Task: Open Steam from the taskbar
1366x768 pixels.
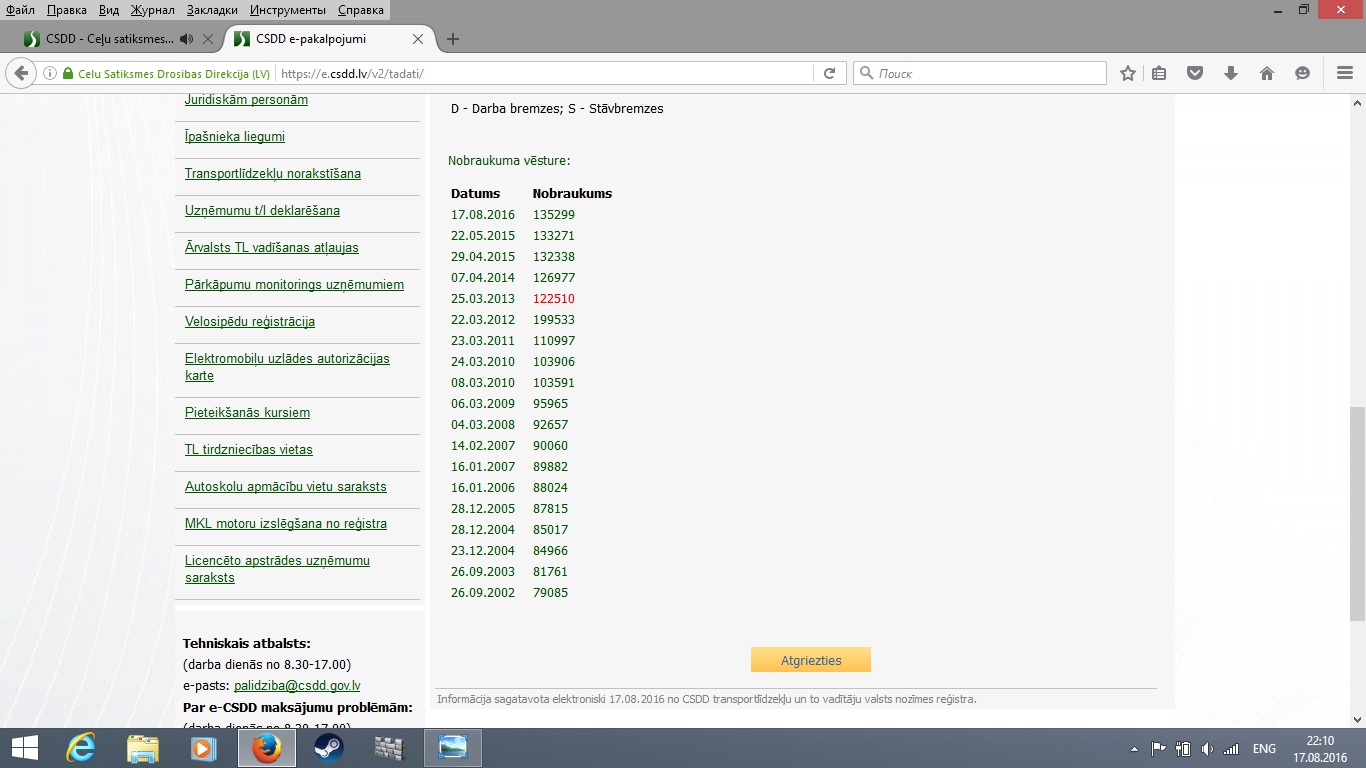Action: pyautogui.click(x=329, y=748)
